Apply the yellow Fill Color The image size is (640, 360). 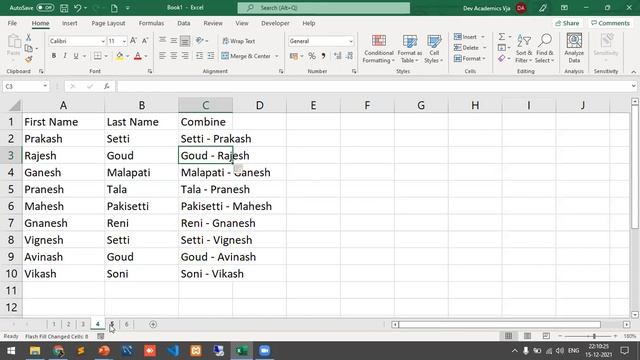[x=120, y=56]
